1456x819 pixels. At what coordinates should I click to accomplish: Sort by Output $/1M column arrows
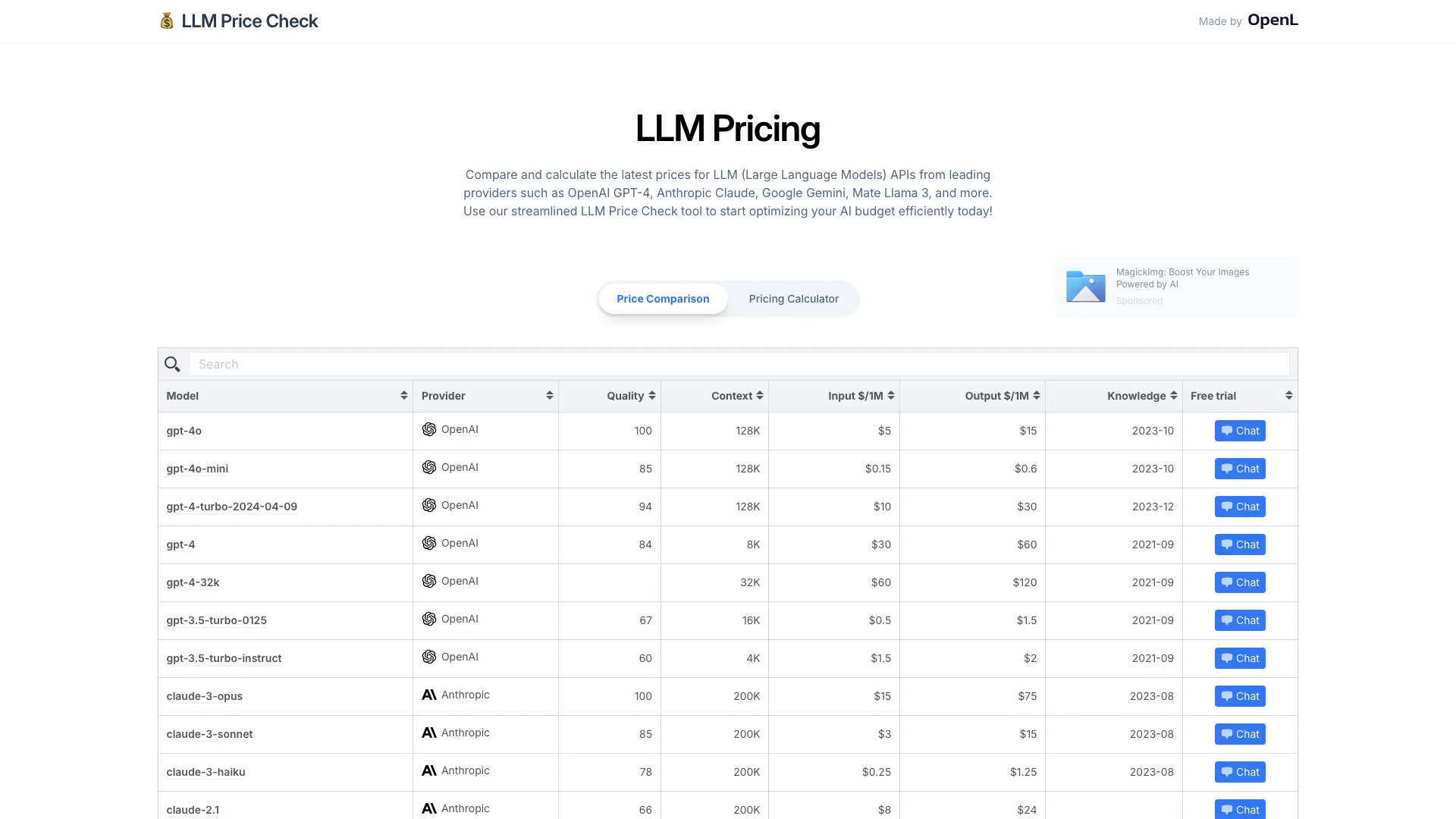coord(1037,395)
